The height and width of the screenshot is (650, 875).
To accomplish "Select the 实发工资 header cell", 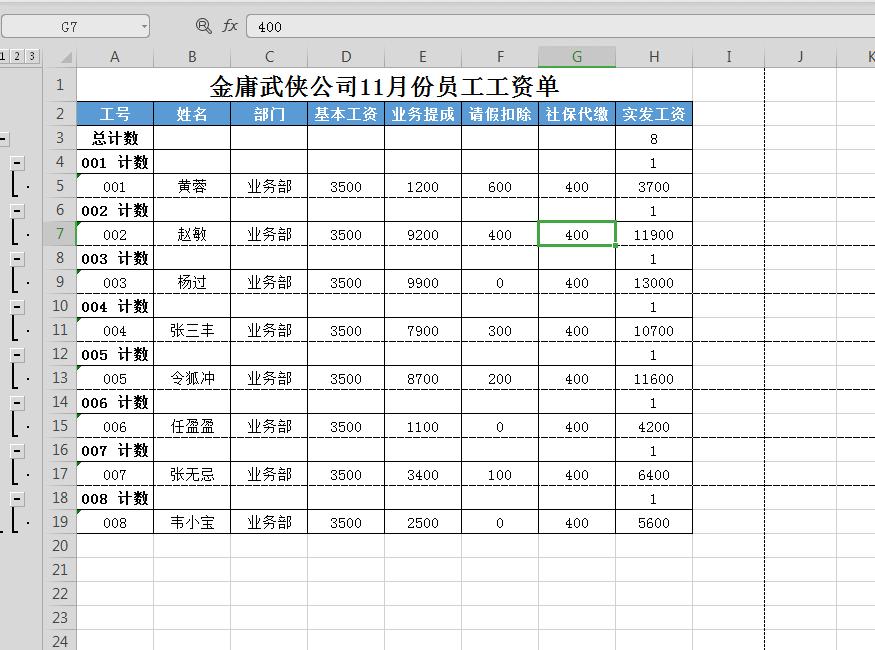I will pyautogui.click(x=653, y=114).
